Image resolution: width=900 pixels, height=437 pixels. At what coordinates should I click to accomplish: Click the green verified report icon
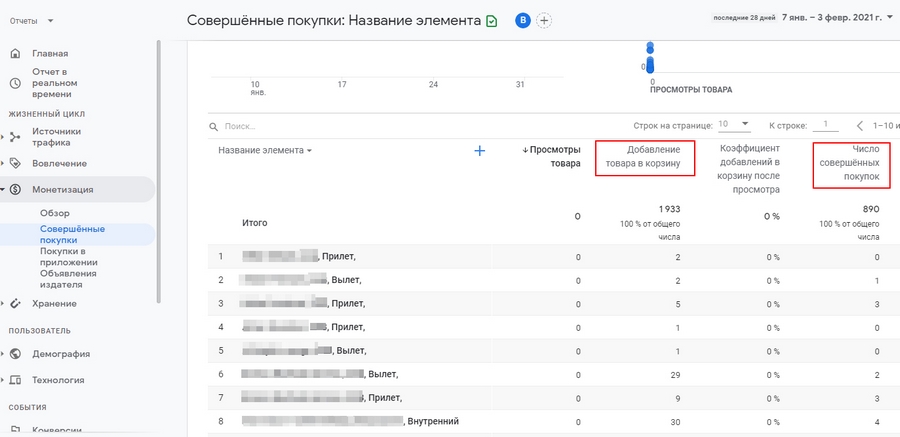[491, 21]
